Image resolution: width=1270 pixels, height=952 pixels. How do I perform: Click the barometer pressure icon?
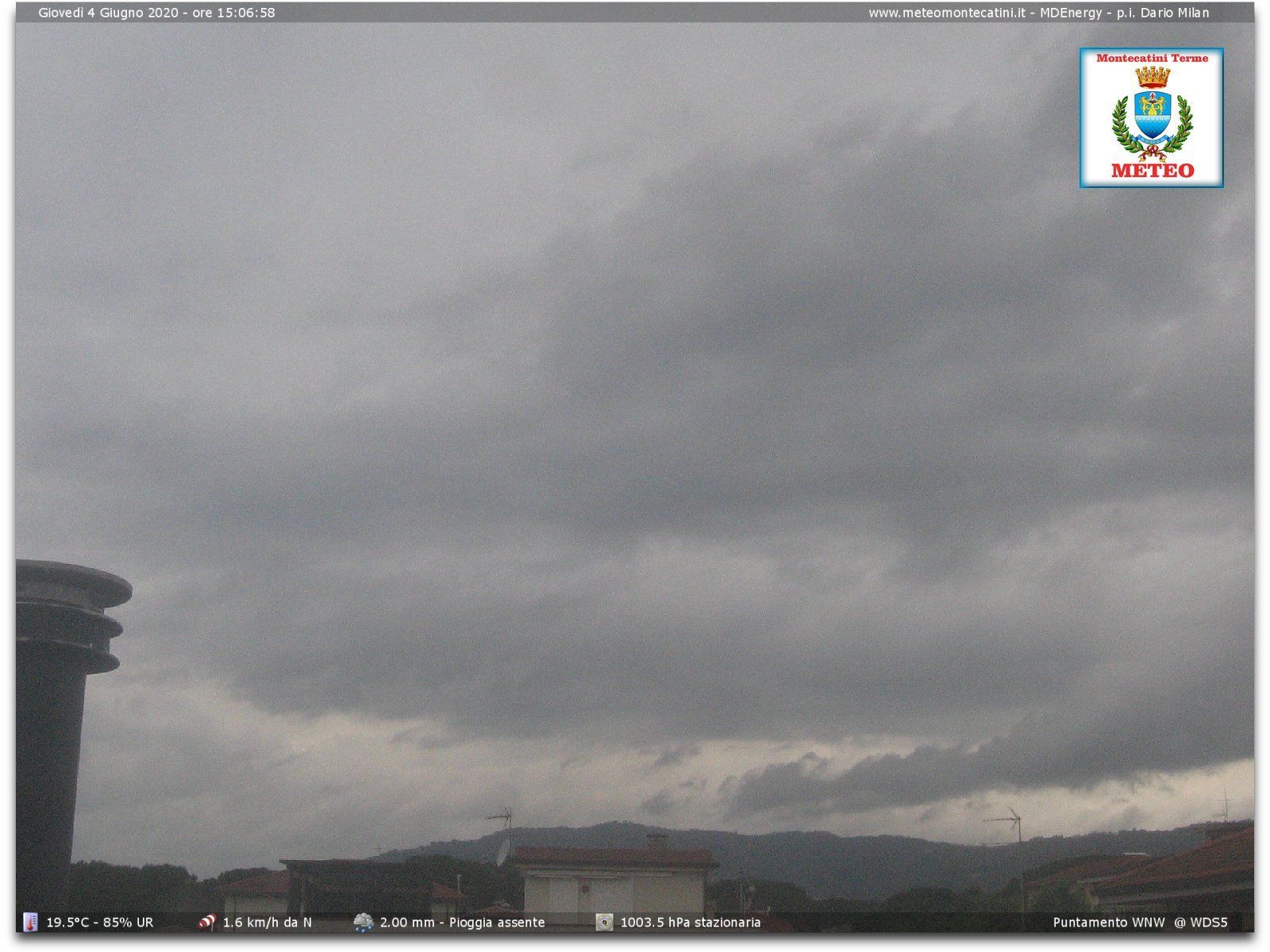[x=605, y=922]
